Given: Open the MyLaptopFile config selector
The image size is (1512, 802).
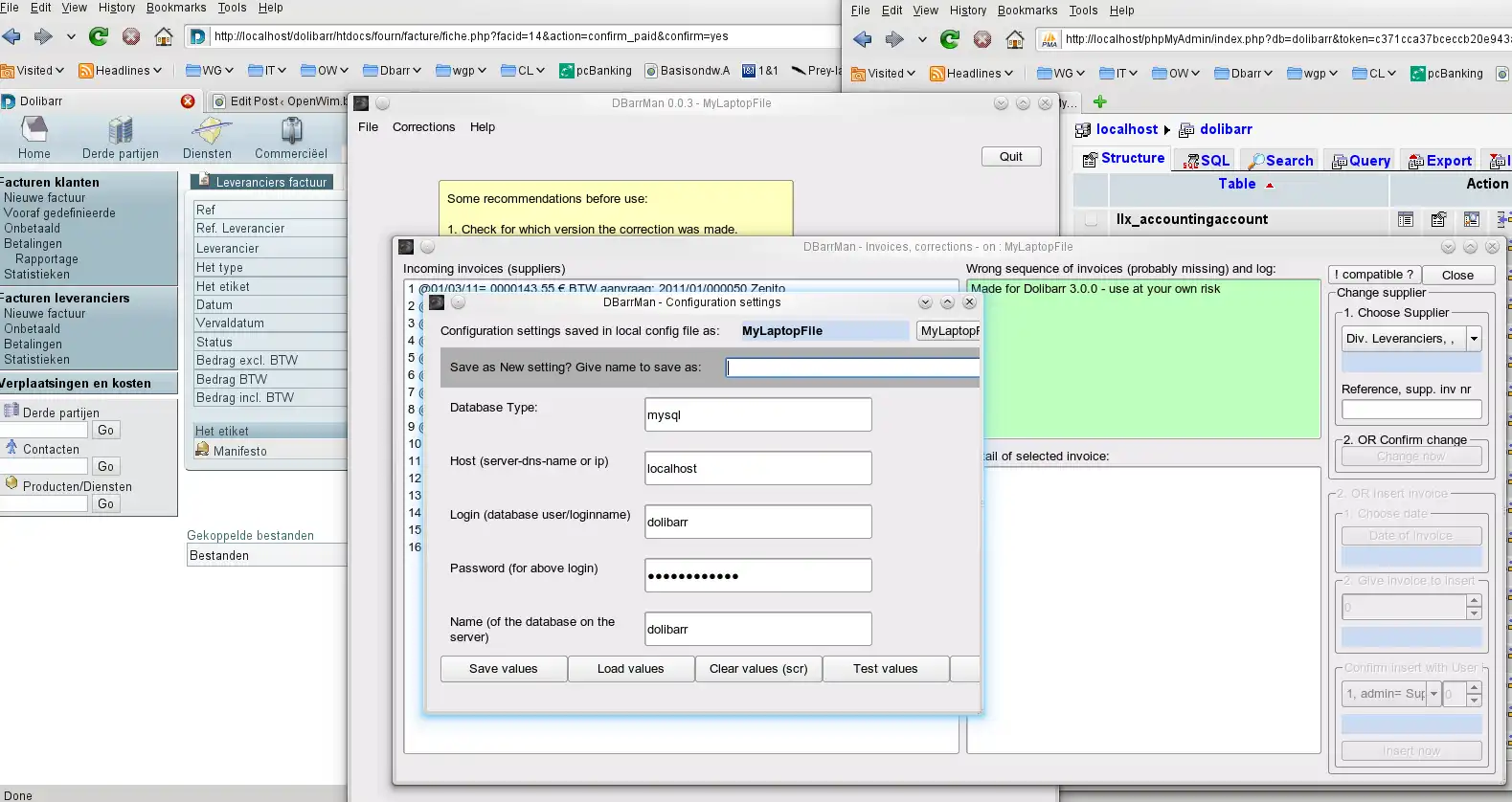Looking at the screenshot, I should (x=948, y=331).
